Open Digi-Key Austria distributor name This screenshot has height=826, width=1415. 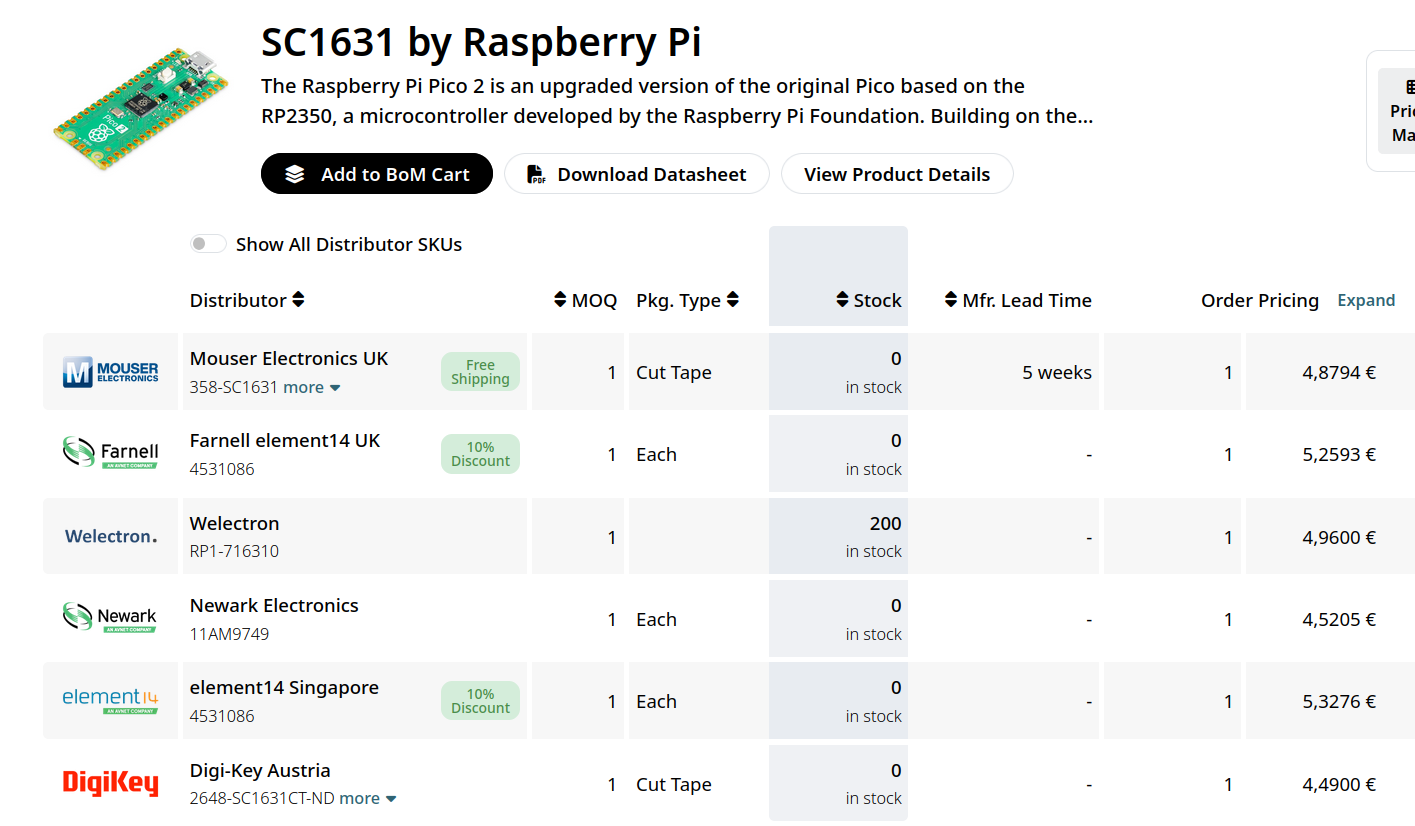[x=260, y=770]
